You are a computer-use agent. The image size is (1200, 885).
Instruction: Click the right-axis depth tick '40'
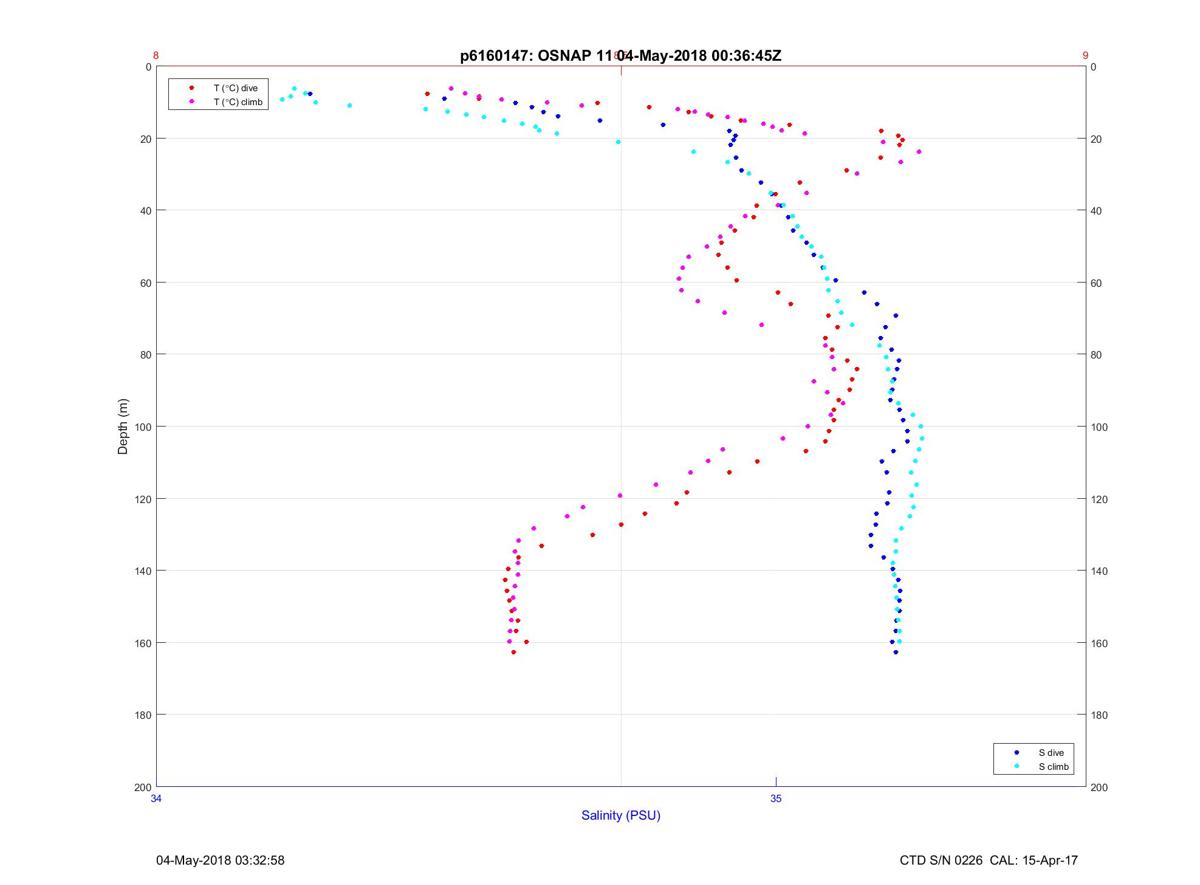tap(1097, 211)
